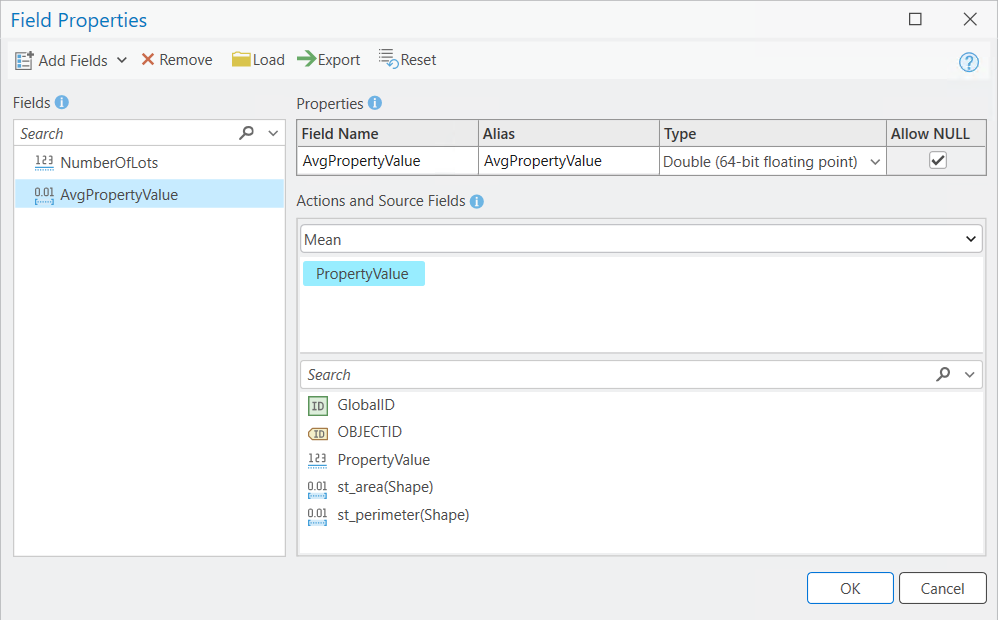Load field properties from file
This screenshot has width=998, height=620.
(x=258, y=60)
